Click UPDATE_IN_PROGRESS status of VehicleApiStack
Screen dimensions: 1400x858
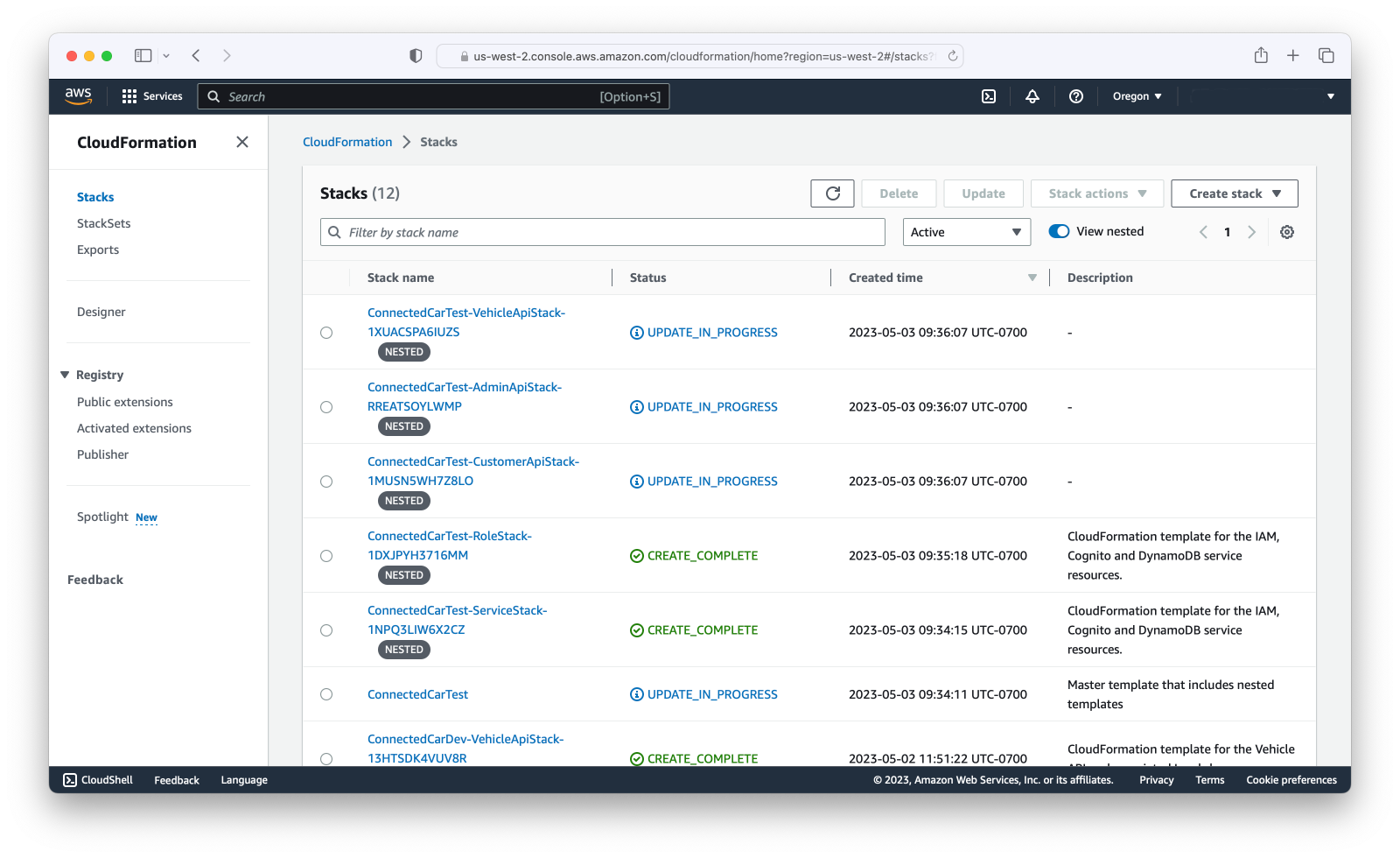coord(703,333)
